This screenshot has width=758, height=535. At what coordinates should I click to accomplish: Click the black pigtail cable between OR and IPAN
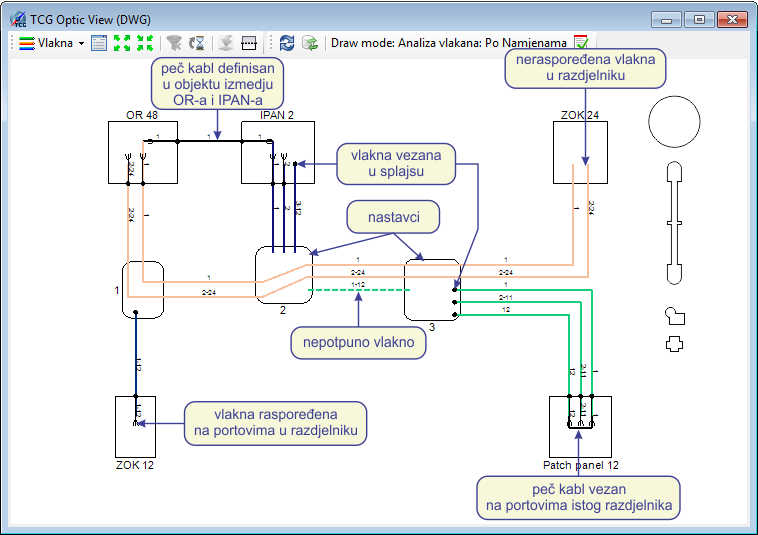point(209,141)
